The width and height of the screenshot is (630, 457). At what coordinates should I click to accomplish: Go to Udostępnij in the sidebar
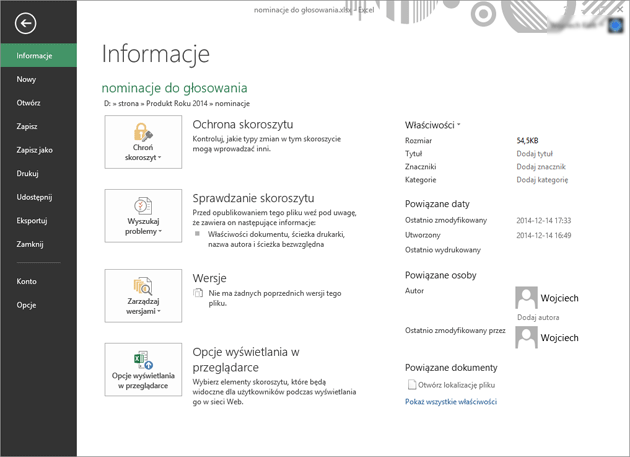pyautogui.click(x=39, y=197)
